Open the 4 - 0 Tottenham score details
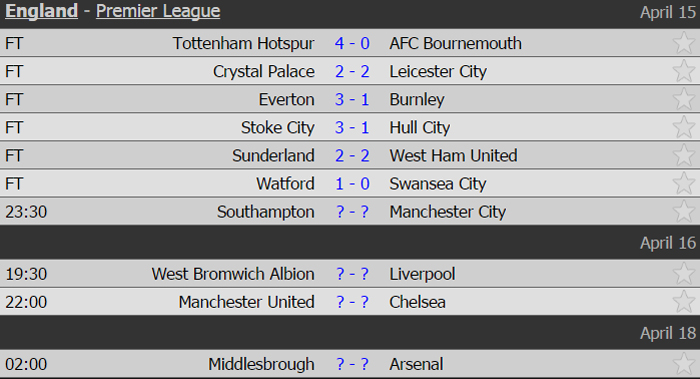700x379 pixels. click(x=352, y=43)
